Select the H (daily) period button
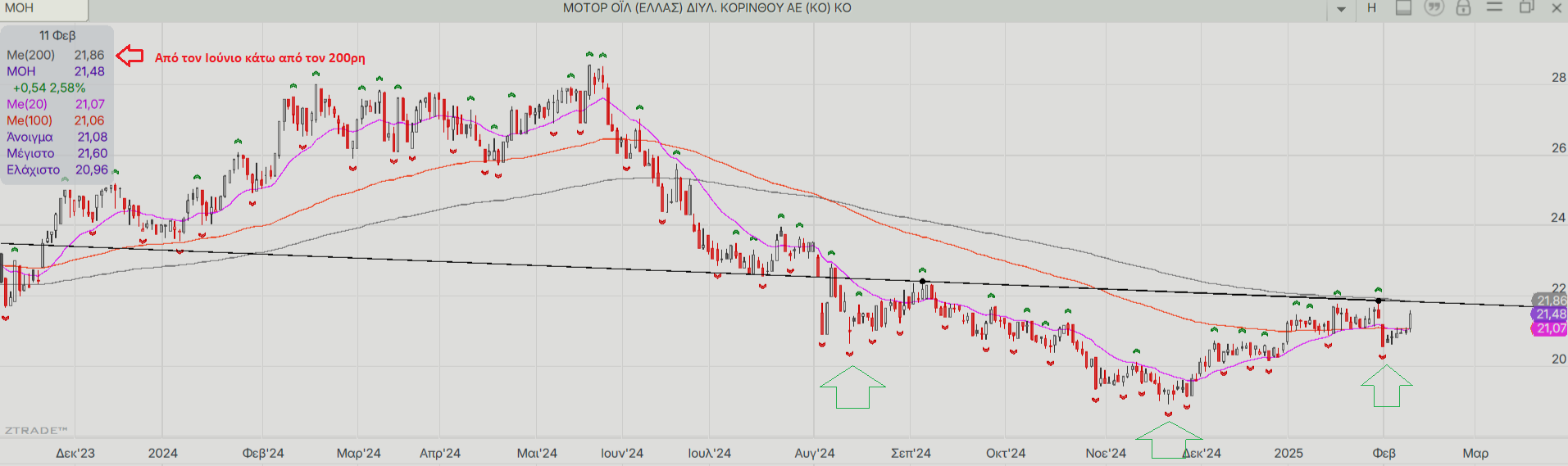Screen dimensions: 1568x466 1371,8
